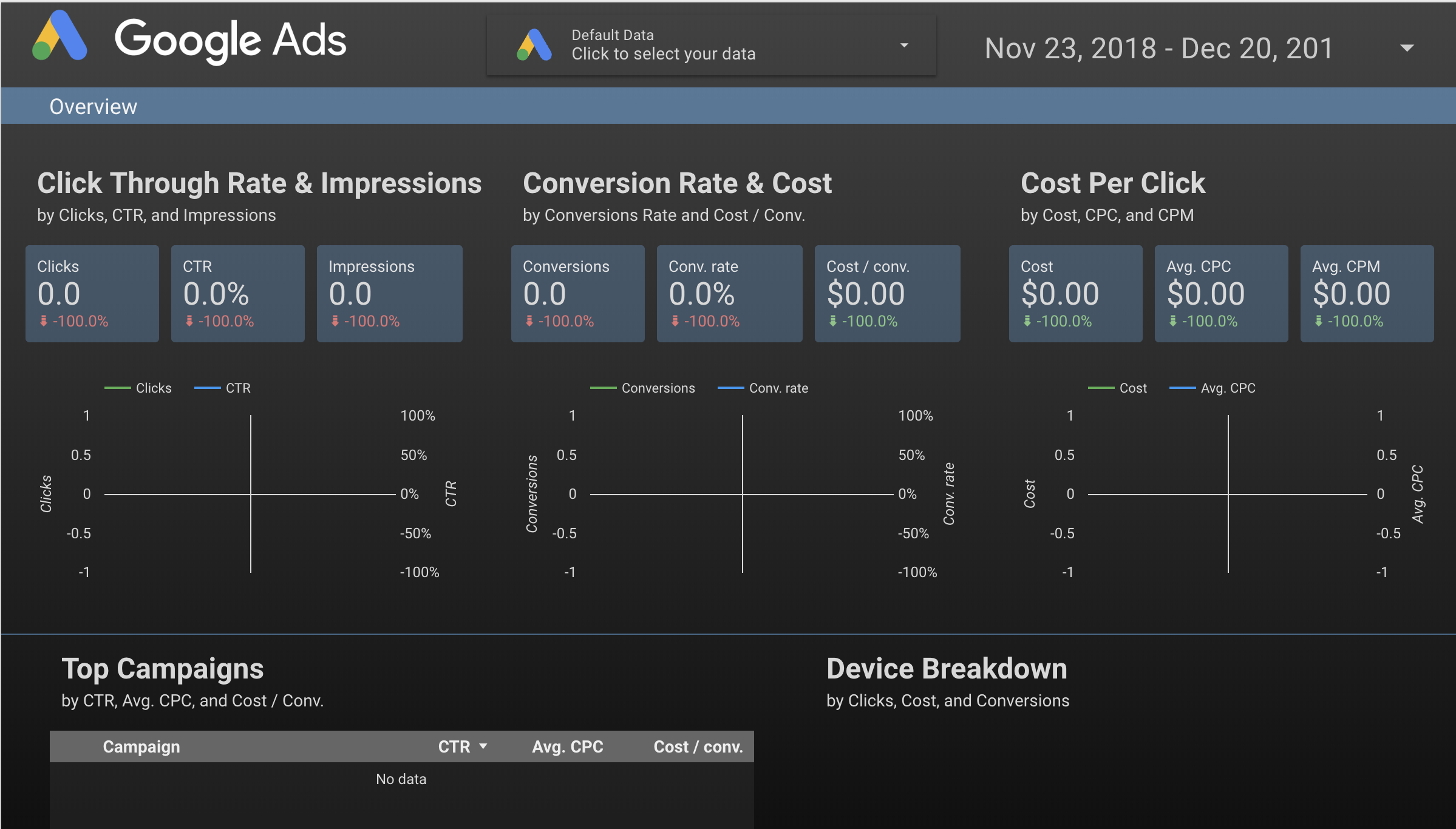Click the Avg. CPM scorecard
This screenshot has width=1456, height=829.
1367,294
